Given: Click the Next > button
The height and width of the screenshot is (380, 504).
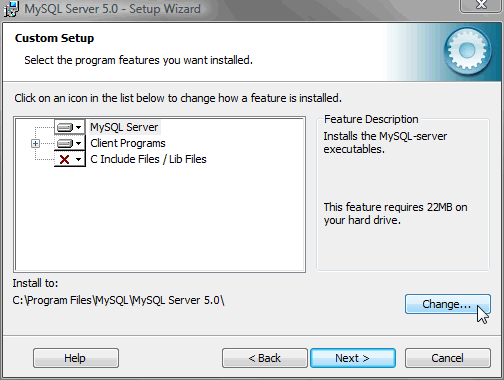Looking at the screenshot, I should click(353, 358).
